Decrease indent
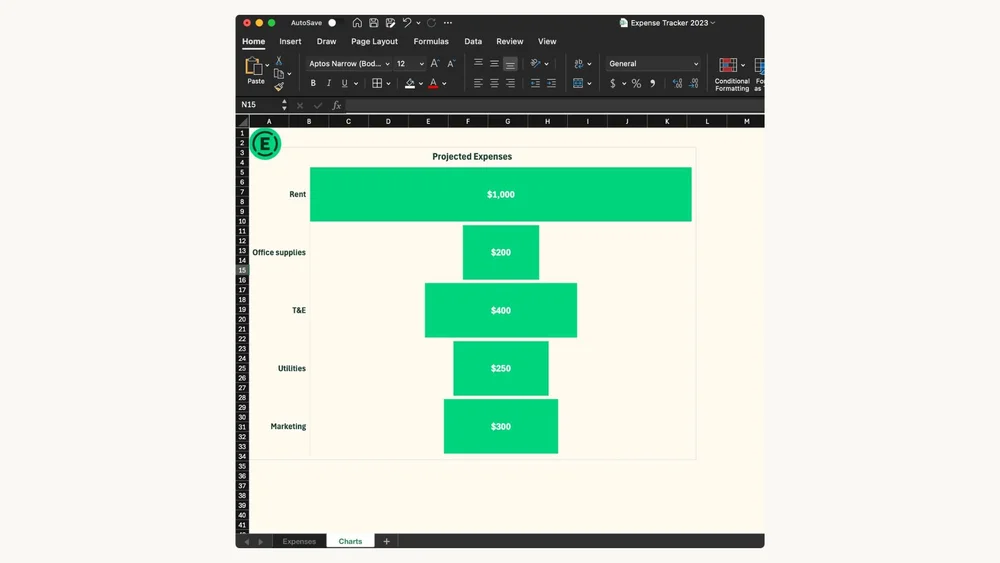 [535, 84]
